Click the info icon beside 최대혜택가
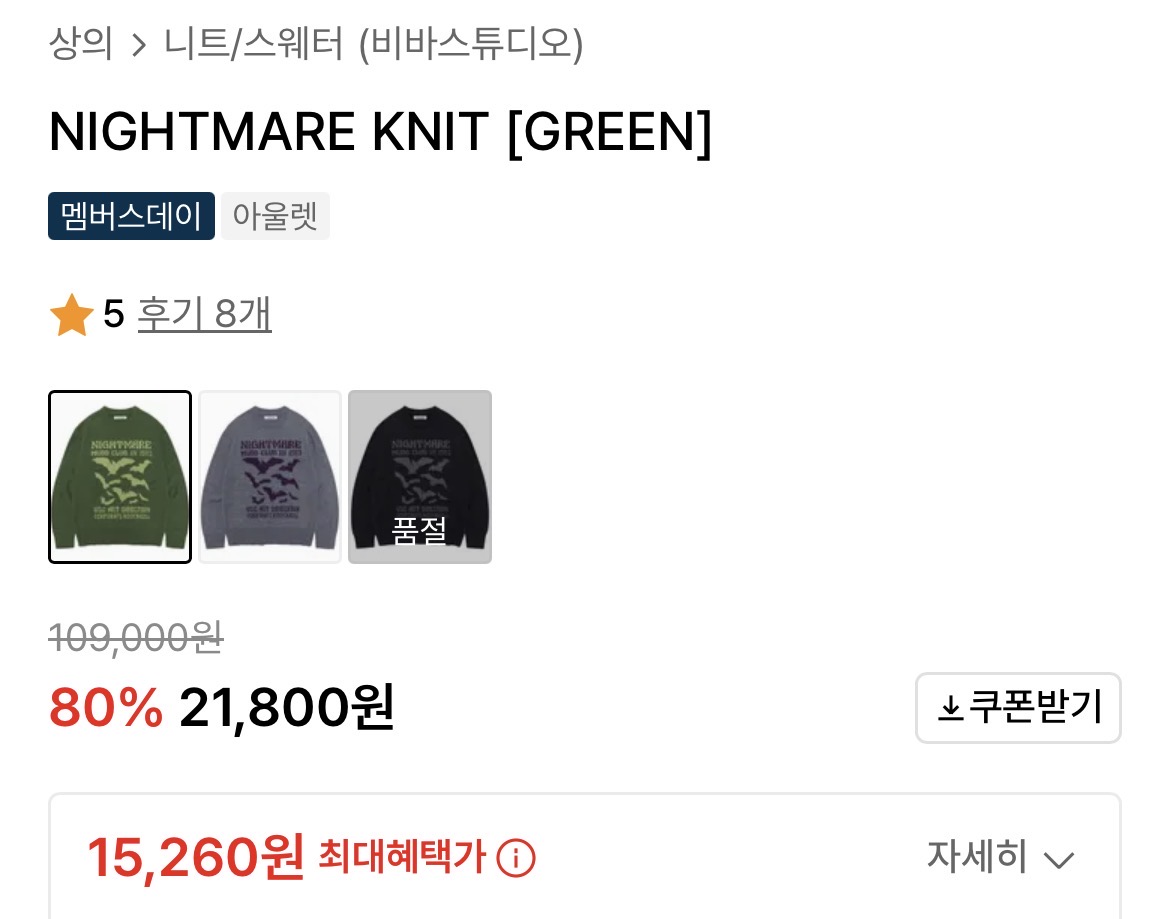The image size is (1170, 919). coord(516,858)
